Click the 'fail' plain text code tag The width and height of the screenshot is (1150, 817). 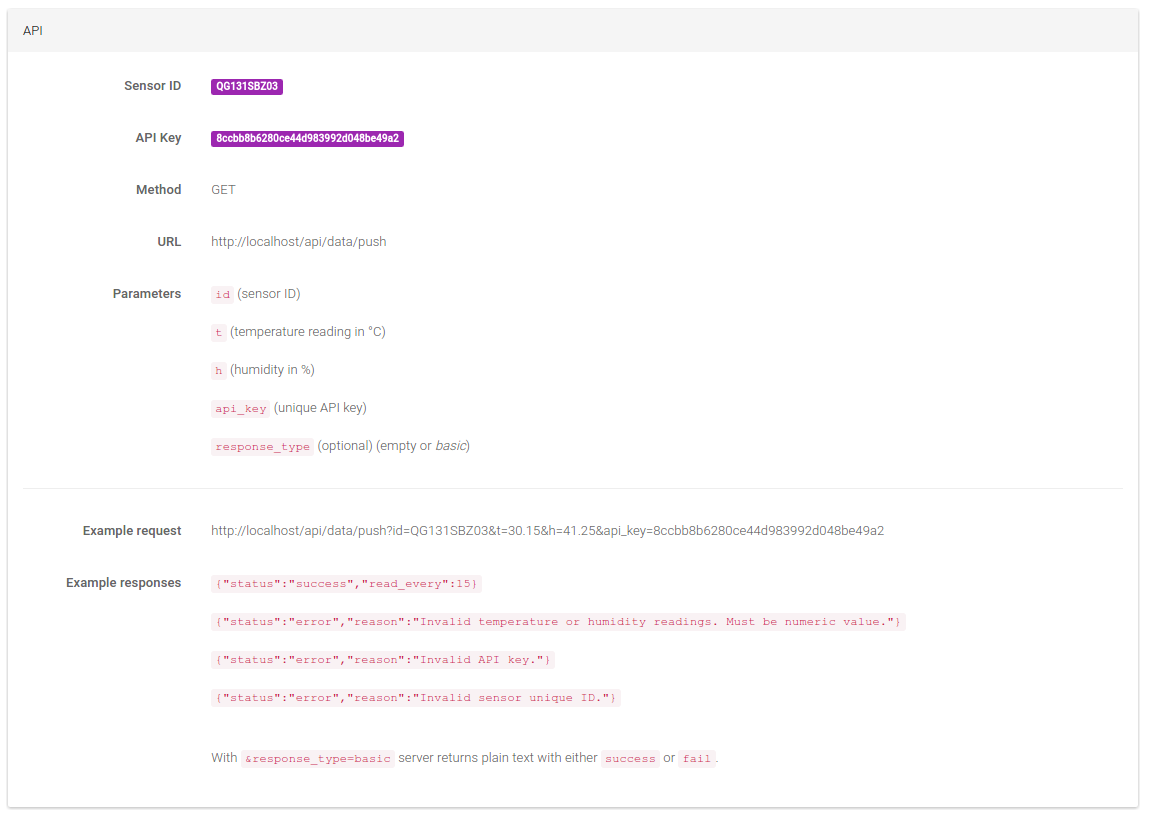[697, 759]
